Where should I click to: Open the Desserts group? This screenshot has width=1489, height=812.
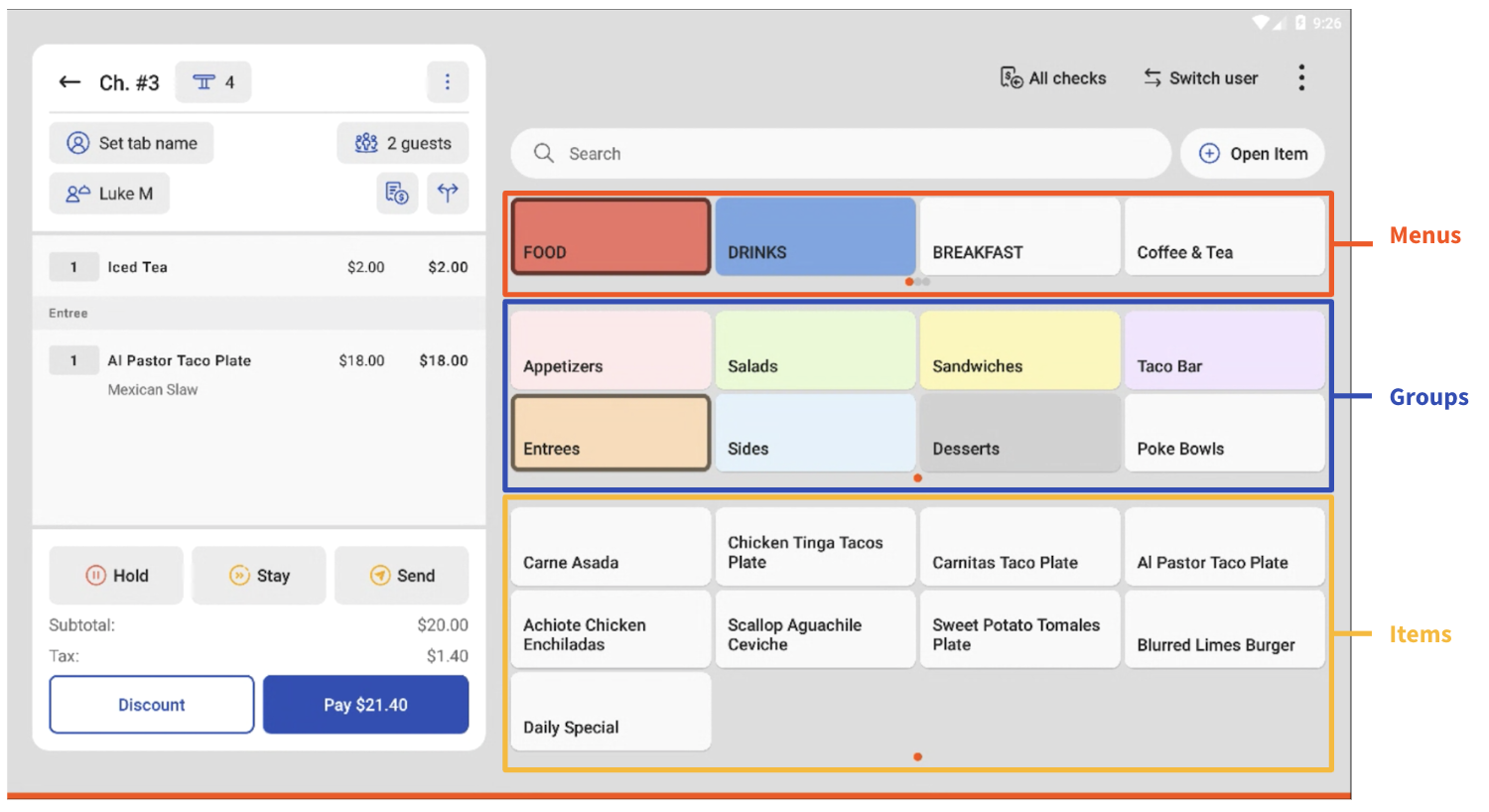point(1019,433)
